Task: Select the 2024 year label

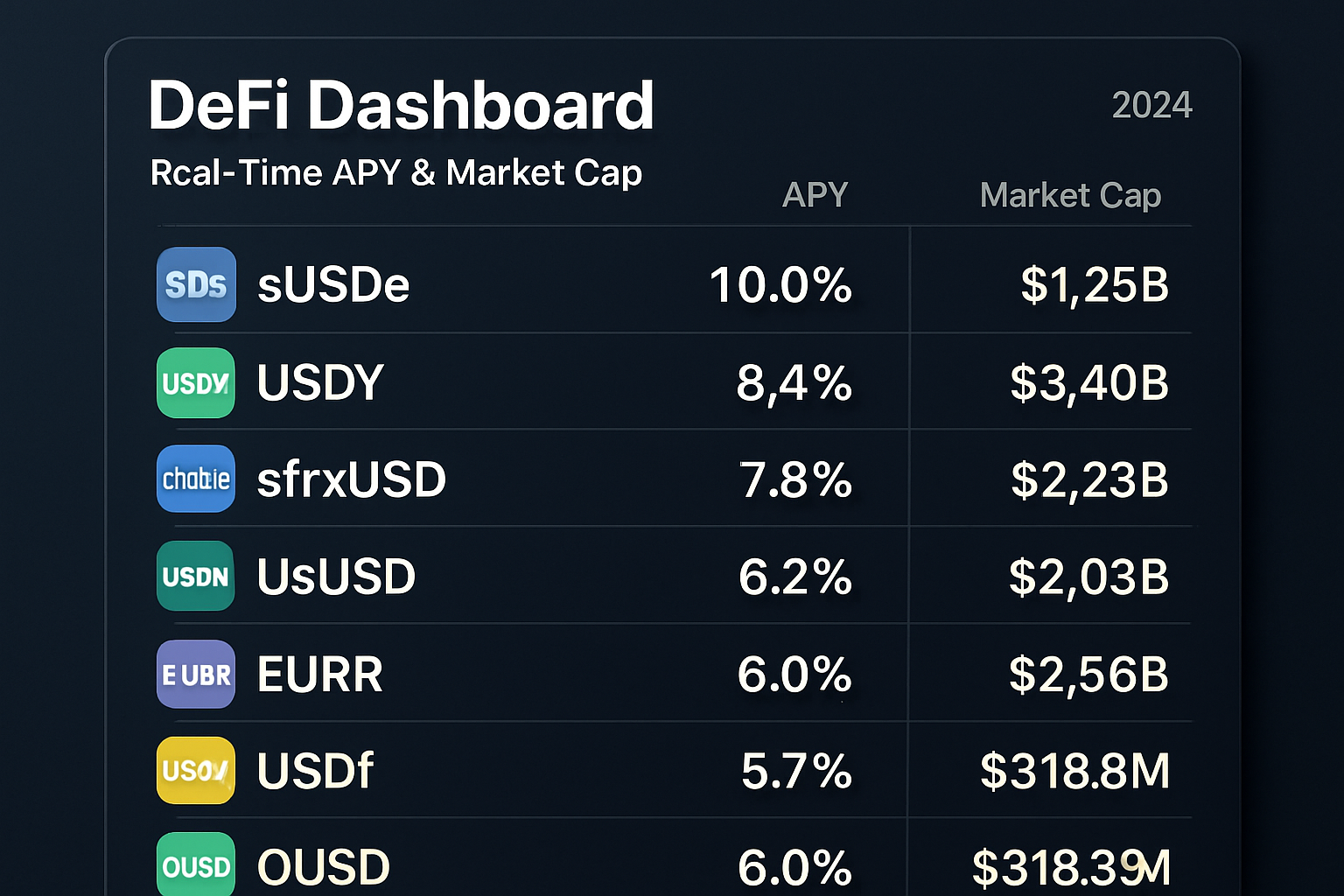Action: click(1151, 106)
